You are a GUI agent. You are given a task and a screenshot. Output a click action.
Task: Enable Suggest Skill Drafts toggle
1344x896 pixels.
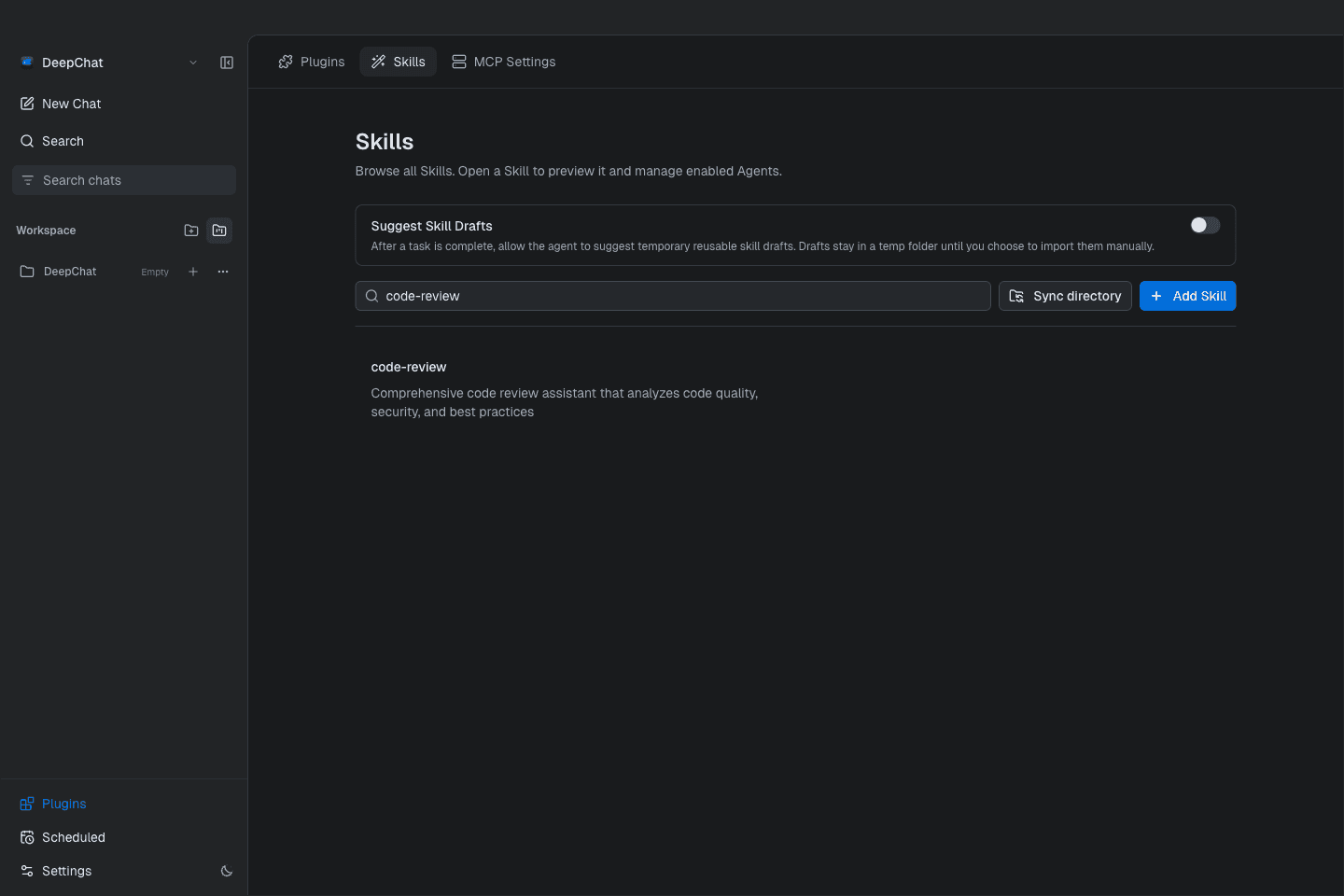pyautogui.click(x=1205, y=225)
